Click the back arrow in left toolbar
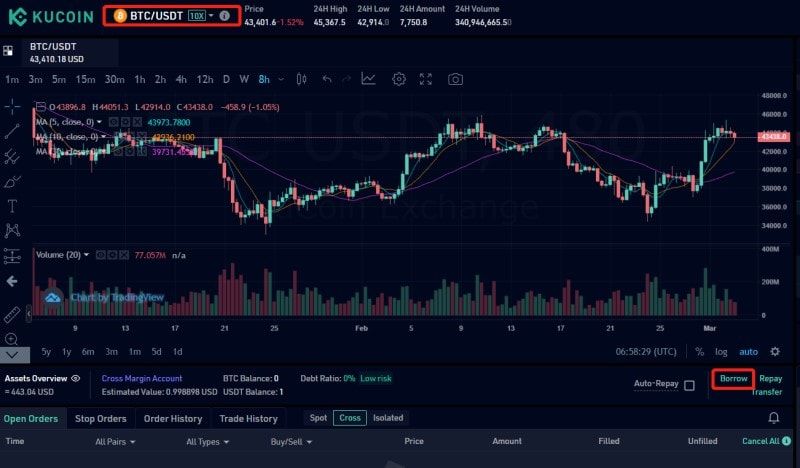The width and height of the screenshot is (800, 468). 12,281
